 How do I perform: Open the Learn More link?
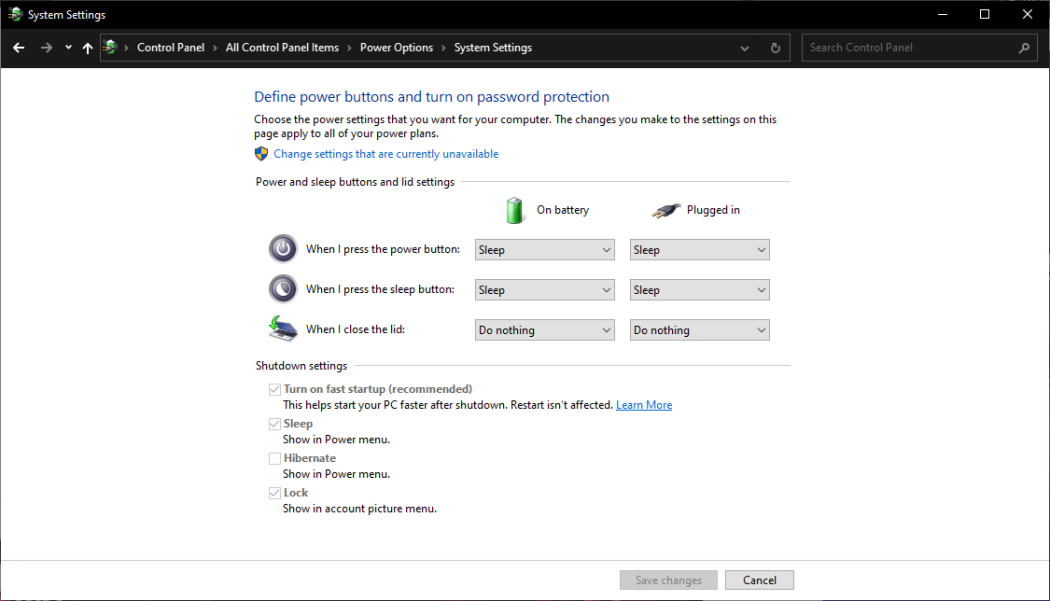coord(643,404)
